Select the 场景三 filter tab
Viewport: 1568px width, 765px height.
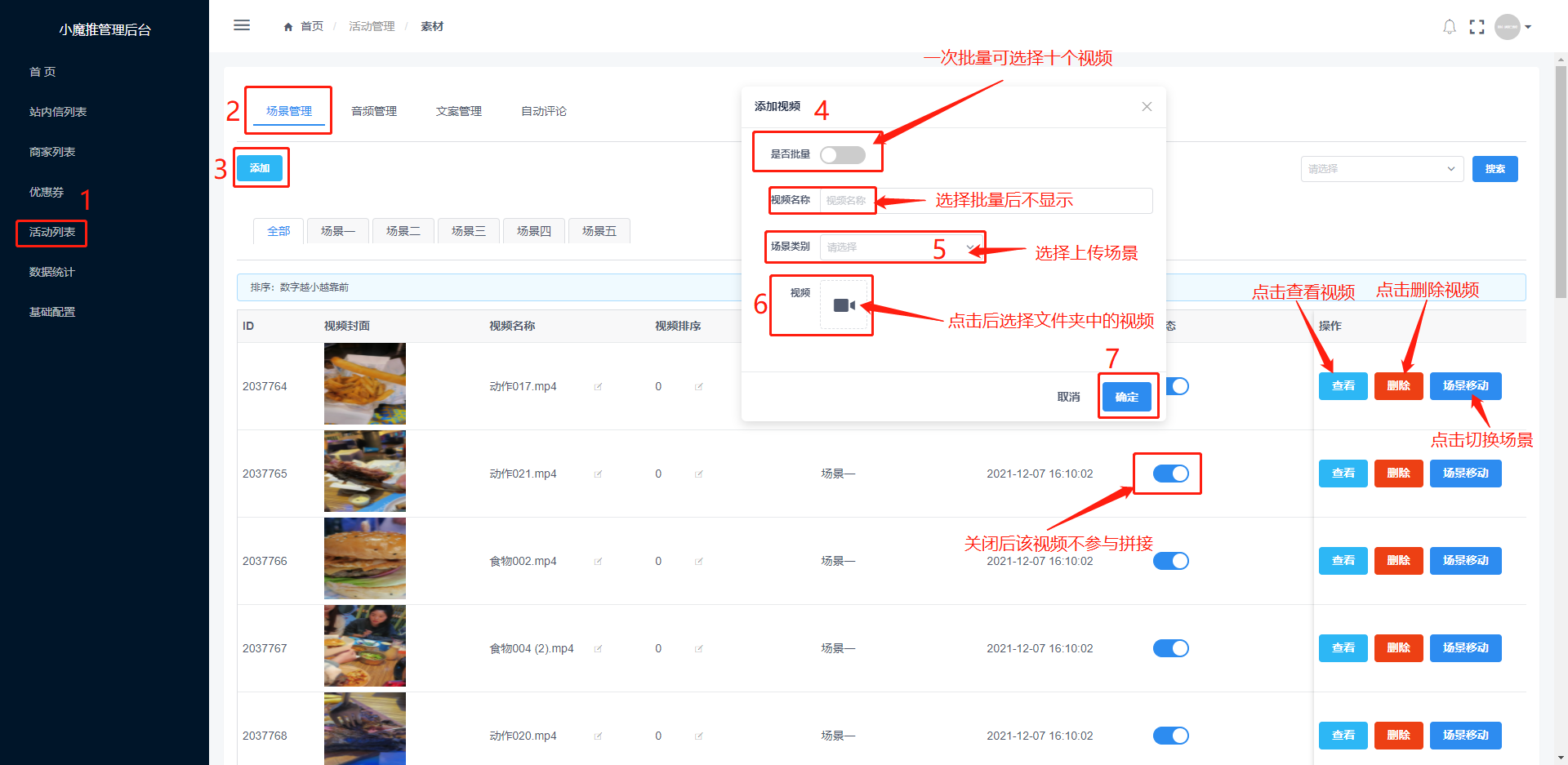[x=468, y=231]
